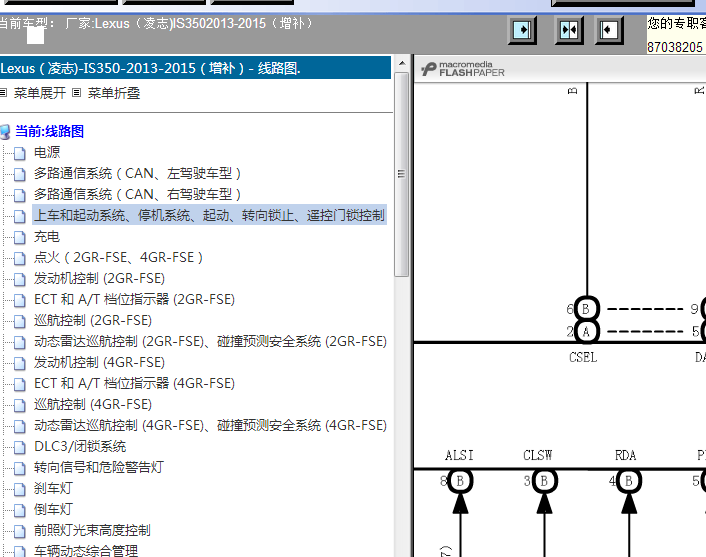Select the 上车和起动系统、停机系统 entry
Screen dimensions: 706x557
coord(209,215)
